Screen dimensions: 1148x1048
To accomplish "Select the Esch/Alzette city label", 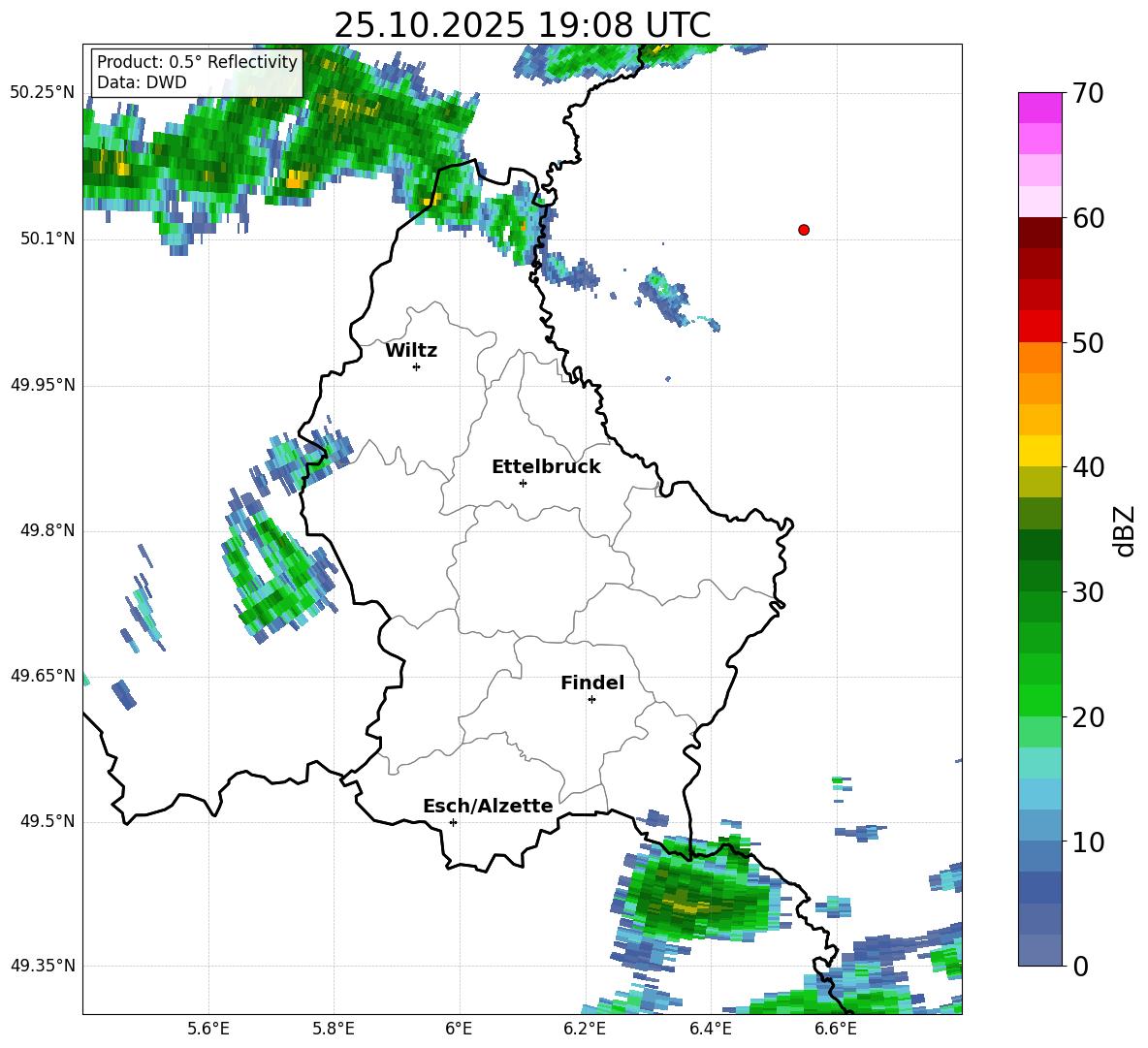I will (488, 806).
